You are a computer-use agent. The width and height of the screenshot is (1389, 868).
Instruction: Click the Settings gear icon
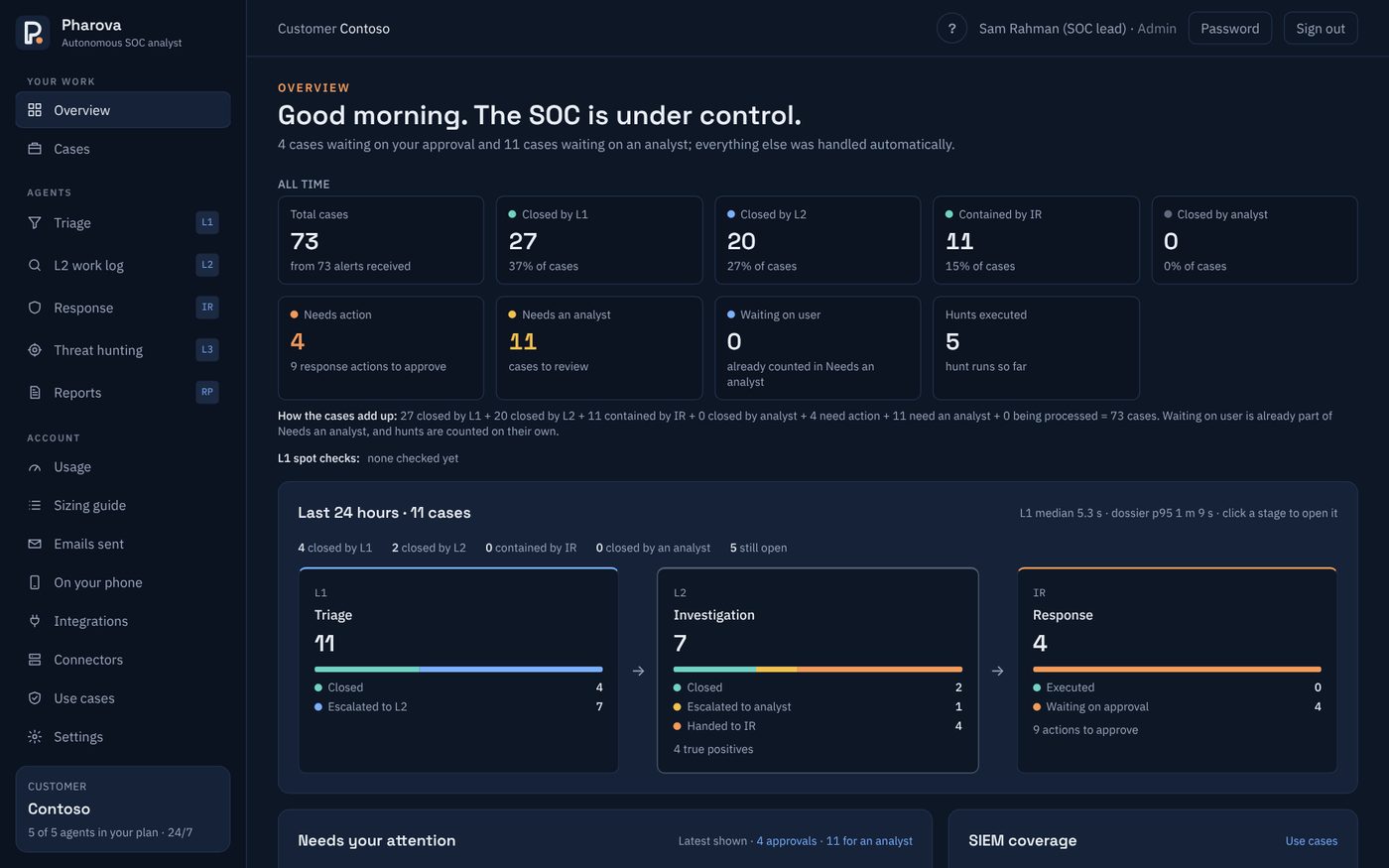tap(35, 737)
